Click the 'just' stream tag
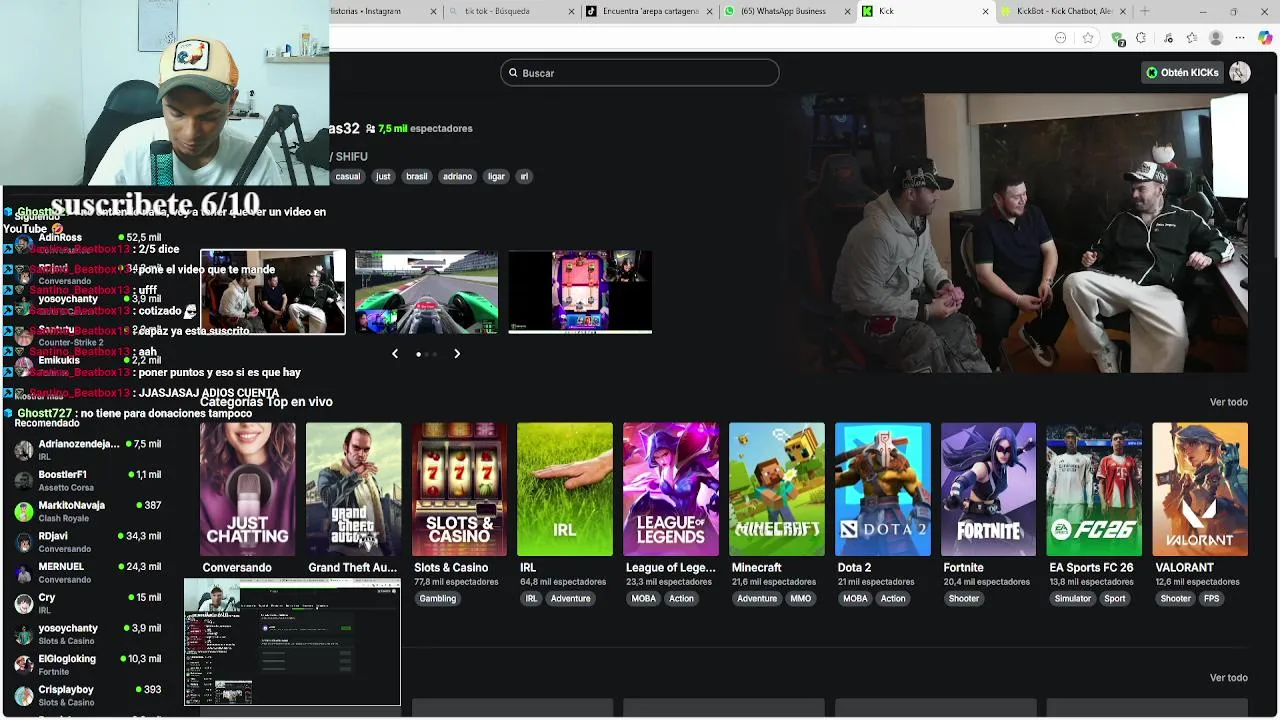 click(x=383, y=176)
